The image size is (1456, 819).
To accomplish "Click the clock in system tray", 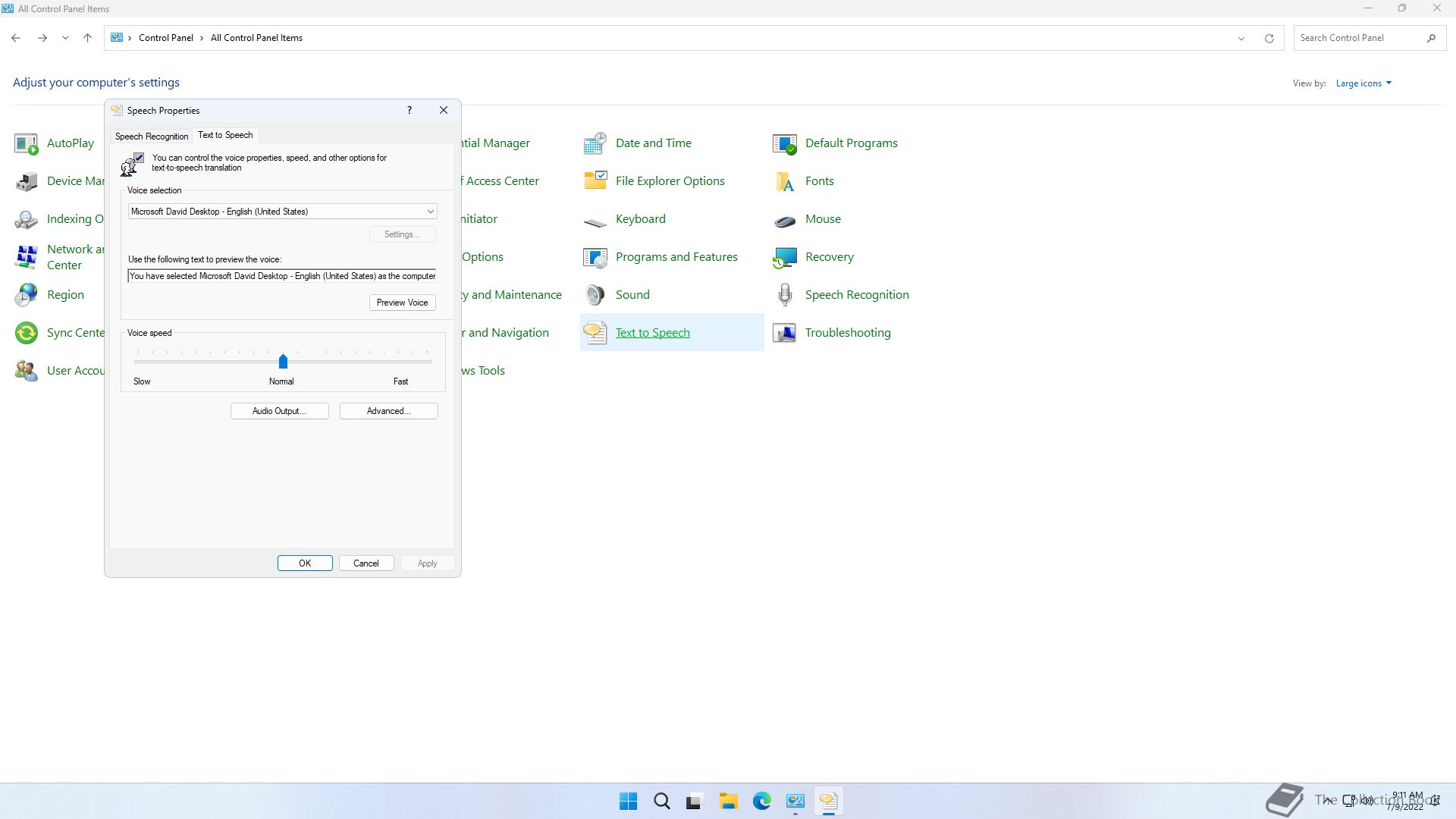I will pos(1406,802).
